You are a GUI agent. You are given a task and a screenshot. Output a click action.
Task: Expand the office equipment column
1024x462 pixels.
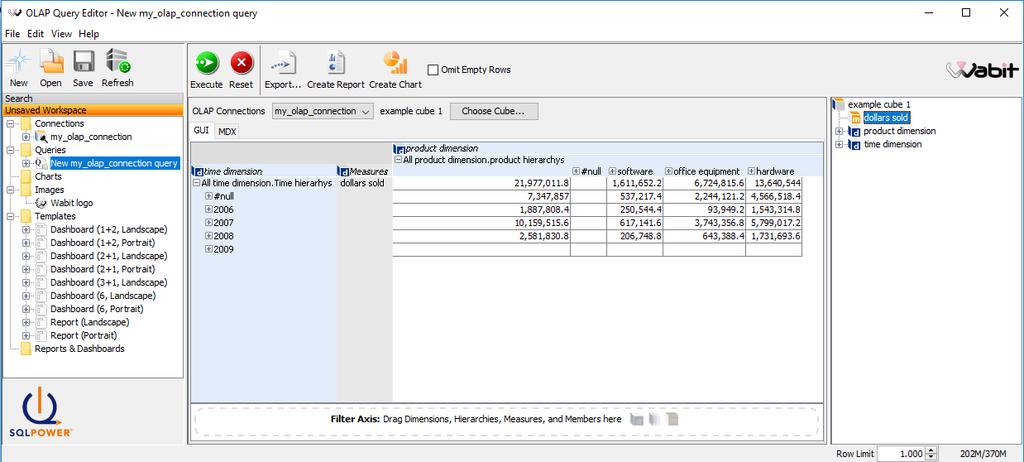[x=669, y=171]
